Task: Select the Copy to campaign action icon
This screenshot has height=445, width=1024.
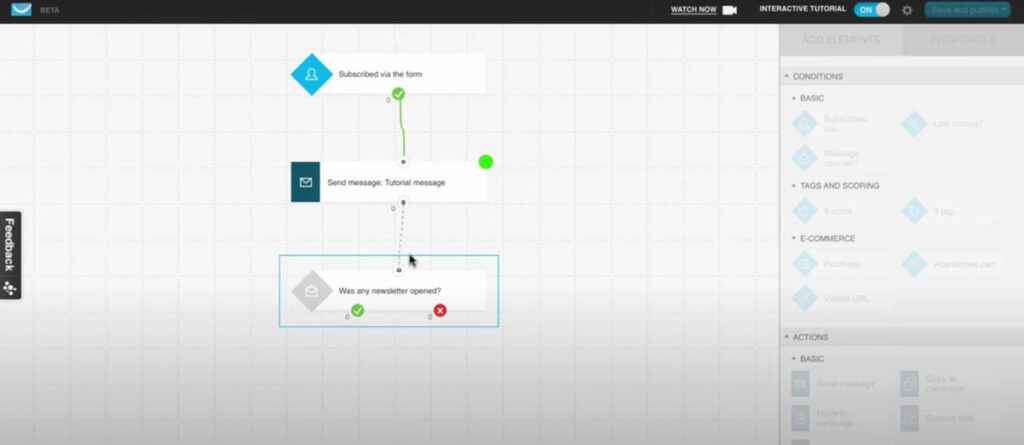Action: point(910,384)
